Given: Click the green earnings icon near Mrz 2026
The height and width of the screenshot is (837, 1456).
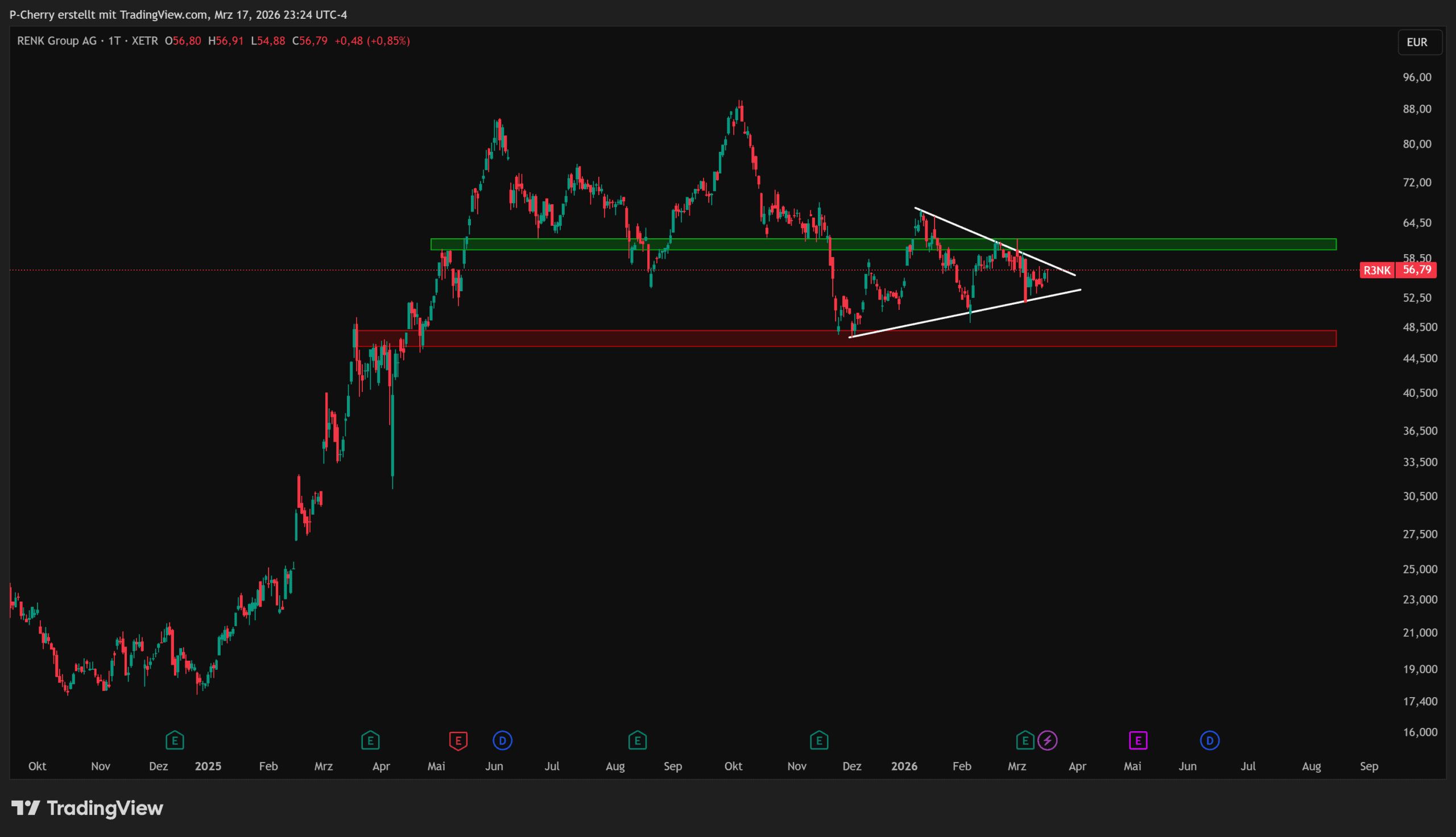Looking at the screenshot, I should click(x=1025, y=740).
